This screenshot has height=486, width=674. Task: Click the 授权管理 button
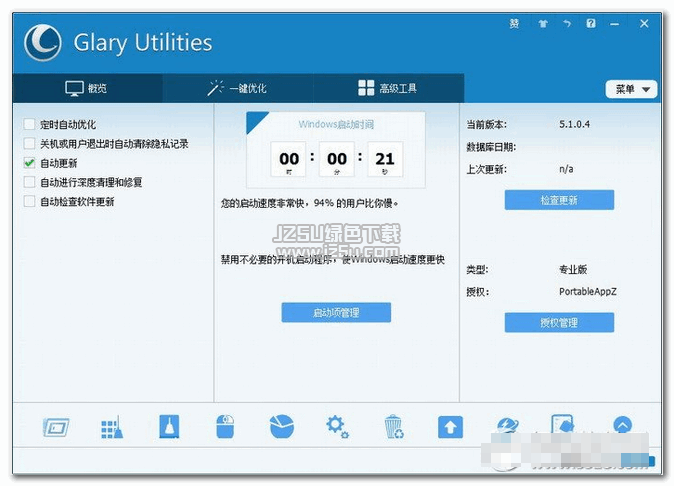tap(559, 322)
